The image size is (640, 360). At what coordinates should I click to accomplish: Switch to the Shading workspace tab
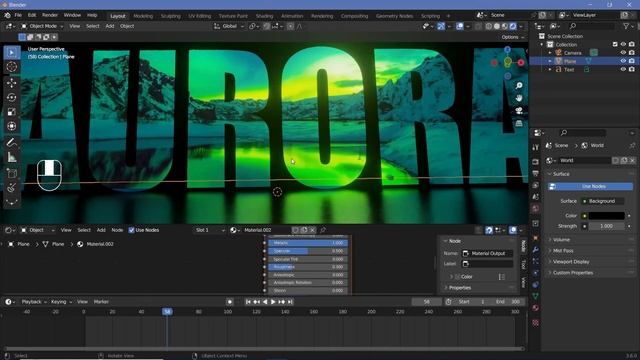click(264, 16)
